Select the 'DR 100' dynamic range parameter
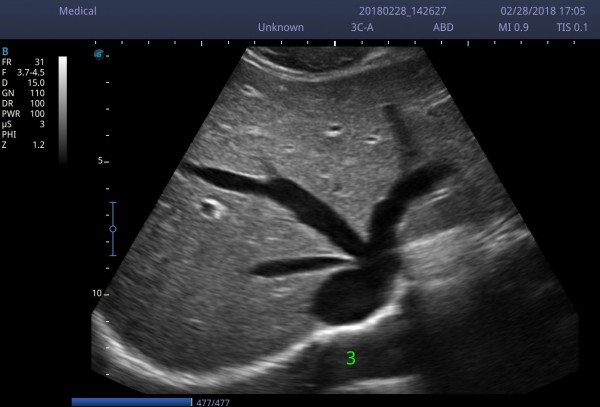Screen dimensions: 600x407 pos(23,103)
